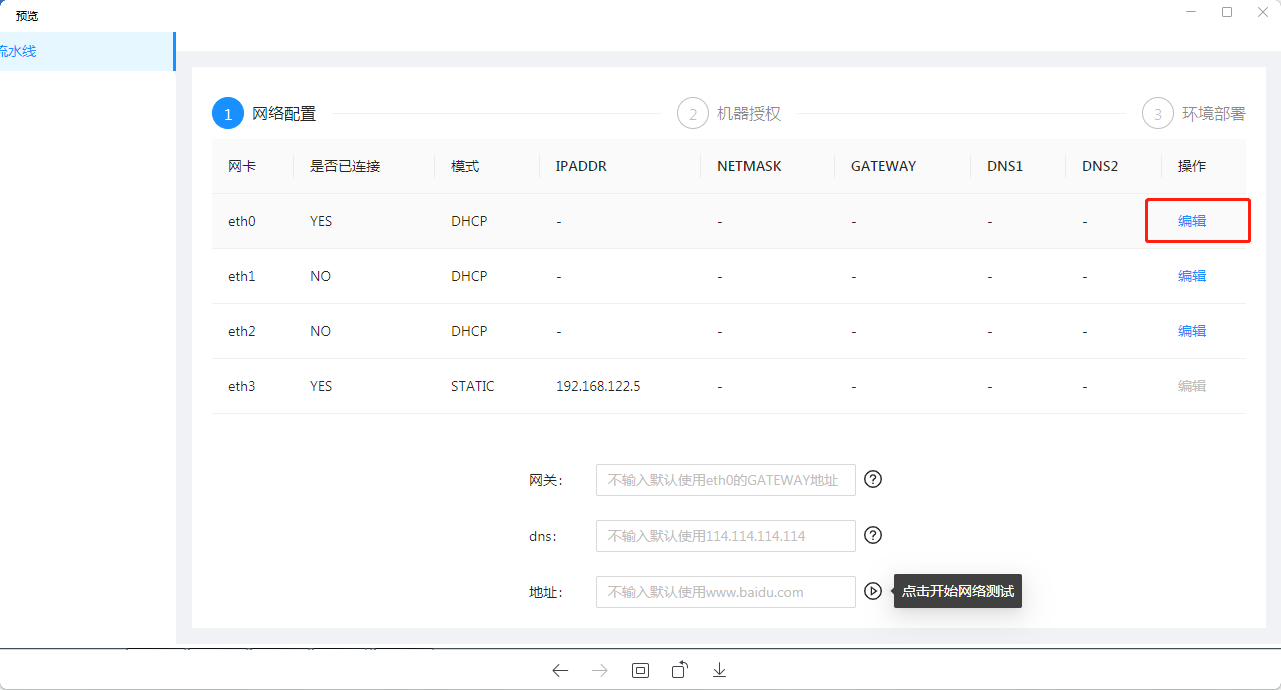Edit the eth0 network card
Screen dimensions: 1281x690
1192,221
